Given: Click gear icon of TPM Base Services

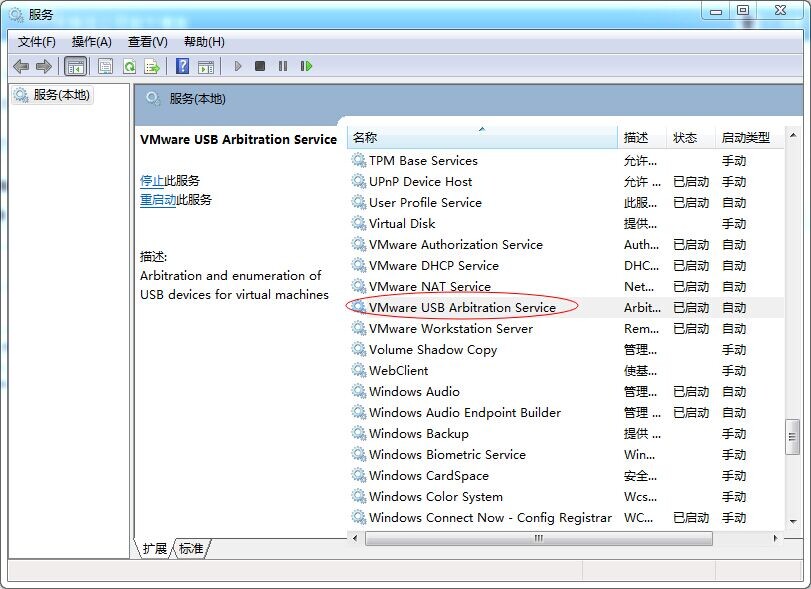Looking at the screenshot, I should [358, 160].
